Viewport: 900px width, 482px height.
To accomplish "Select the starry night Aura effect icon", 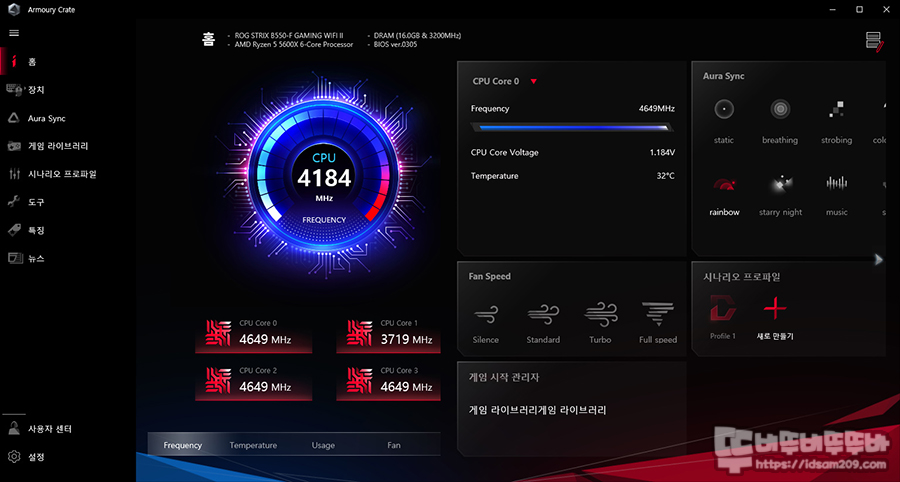I will (x=780, y=184).
